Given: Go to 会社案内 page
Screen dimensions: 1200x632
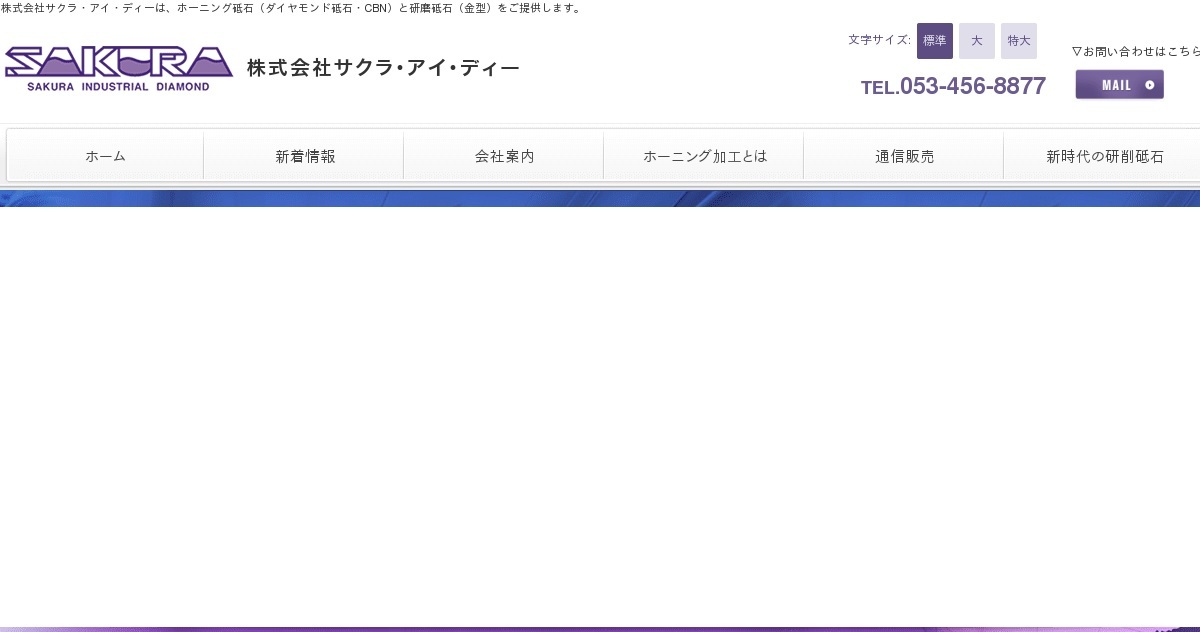Looking at the screenshot, I should point(505,156).
